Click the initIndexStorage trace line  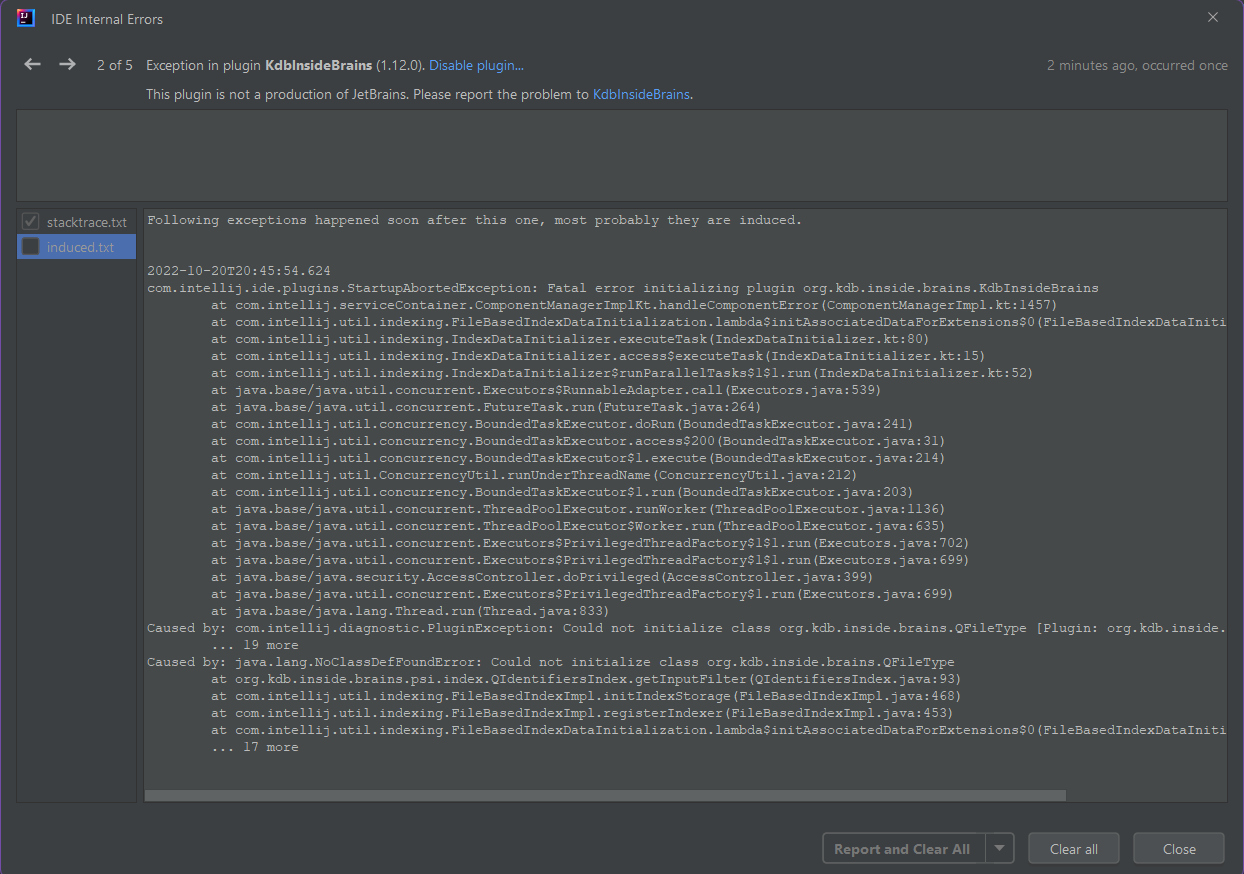586,696
